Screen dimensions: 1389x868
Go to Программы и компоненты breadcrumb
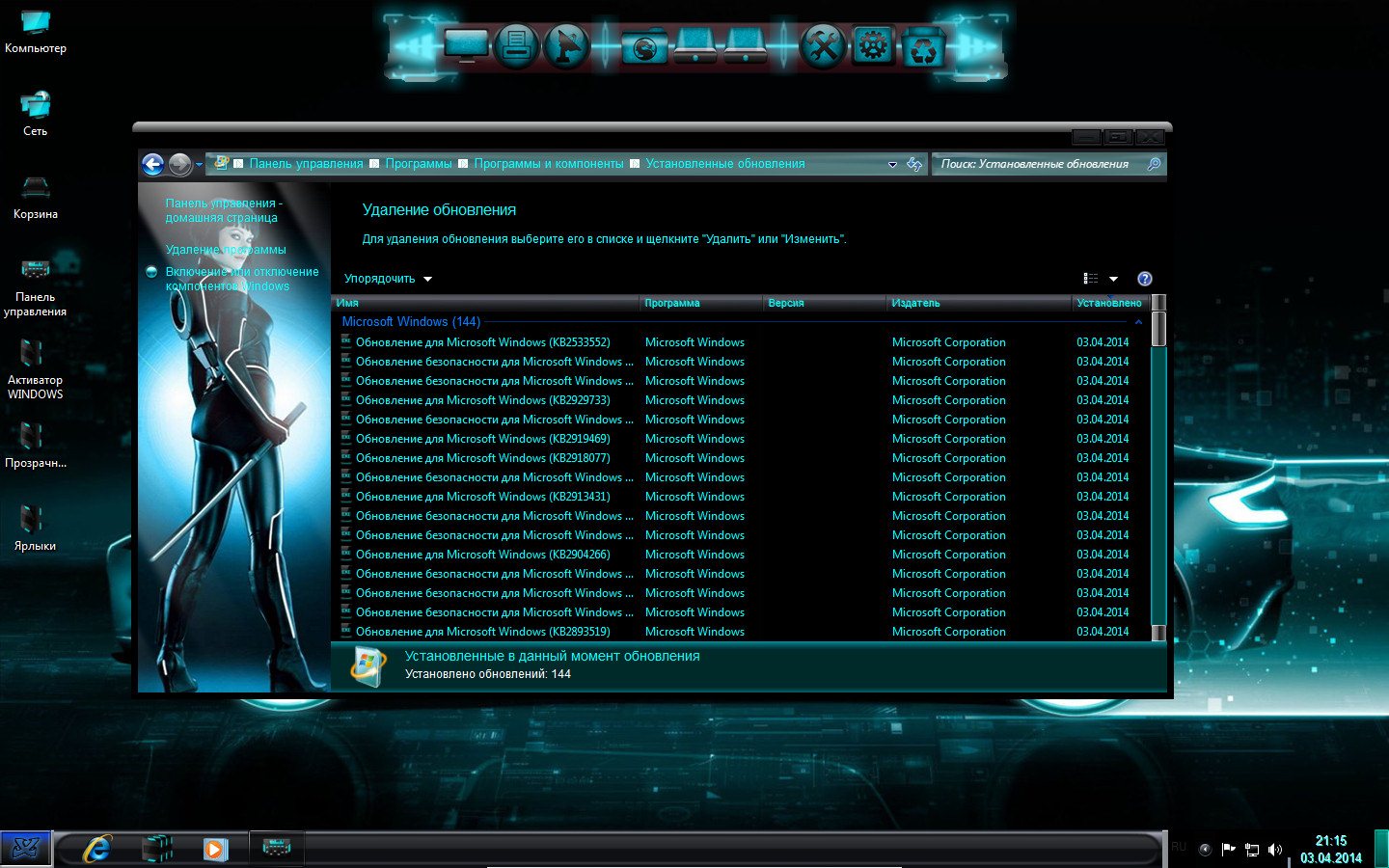pos(549,164)
